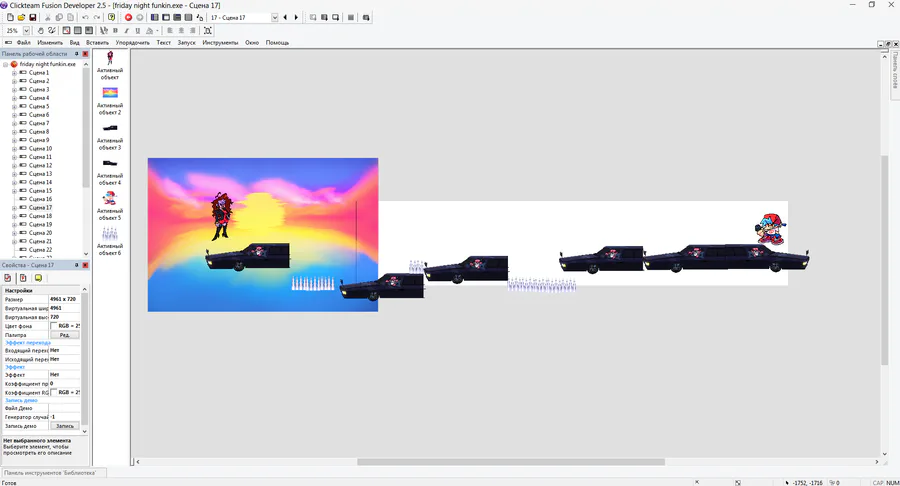Expand Сцена 10 tree node
Screen dimensions: 900x486
14,149
